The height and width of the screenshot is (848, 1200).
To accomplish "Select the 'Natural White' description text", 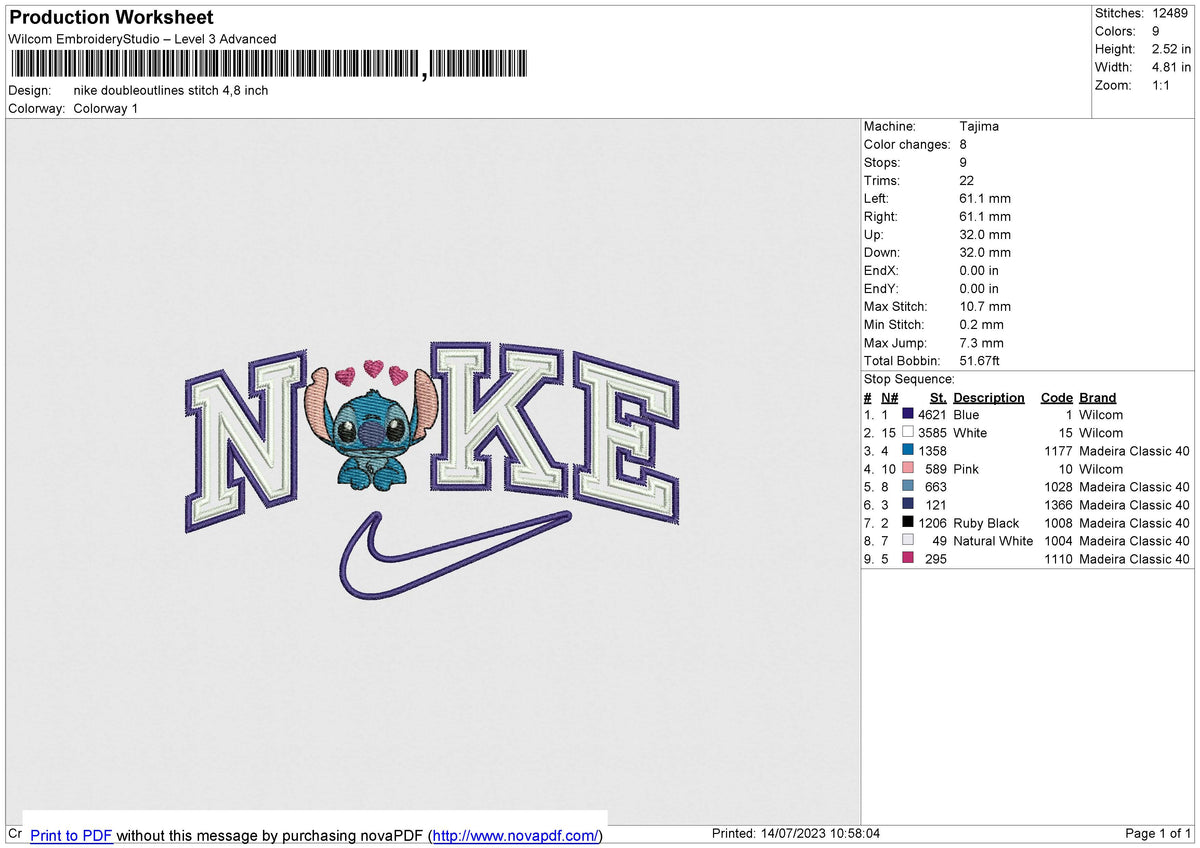I will [993, 541].
